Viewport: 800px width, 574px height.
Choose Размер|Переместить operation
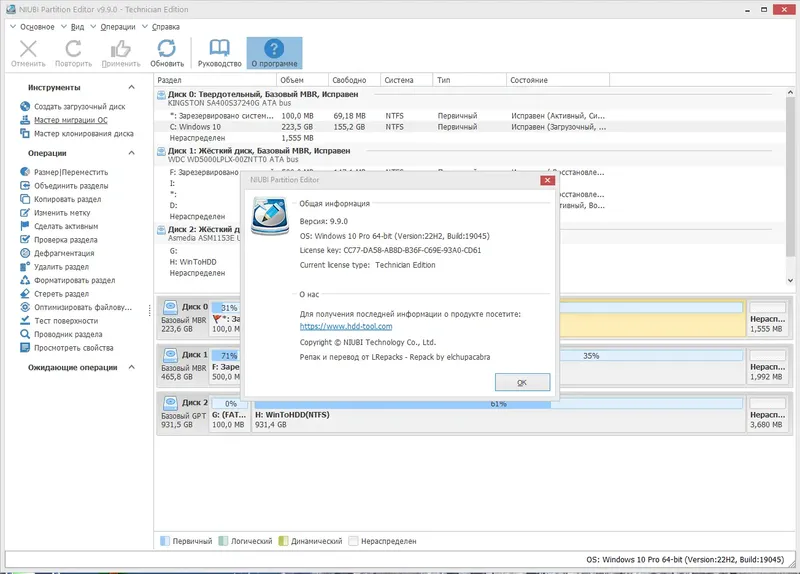pos(64,172)
